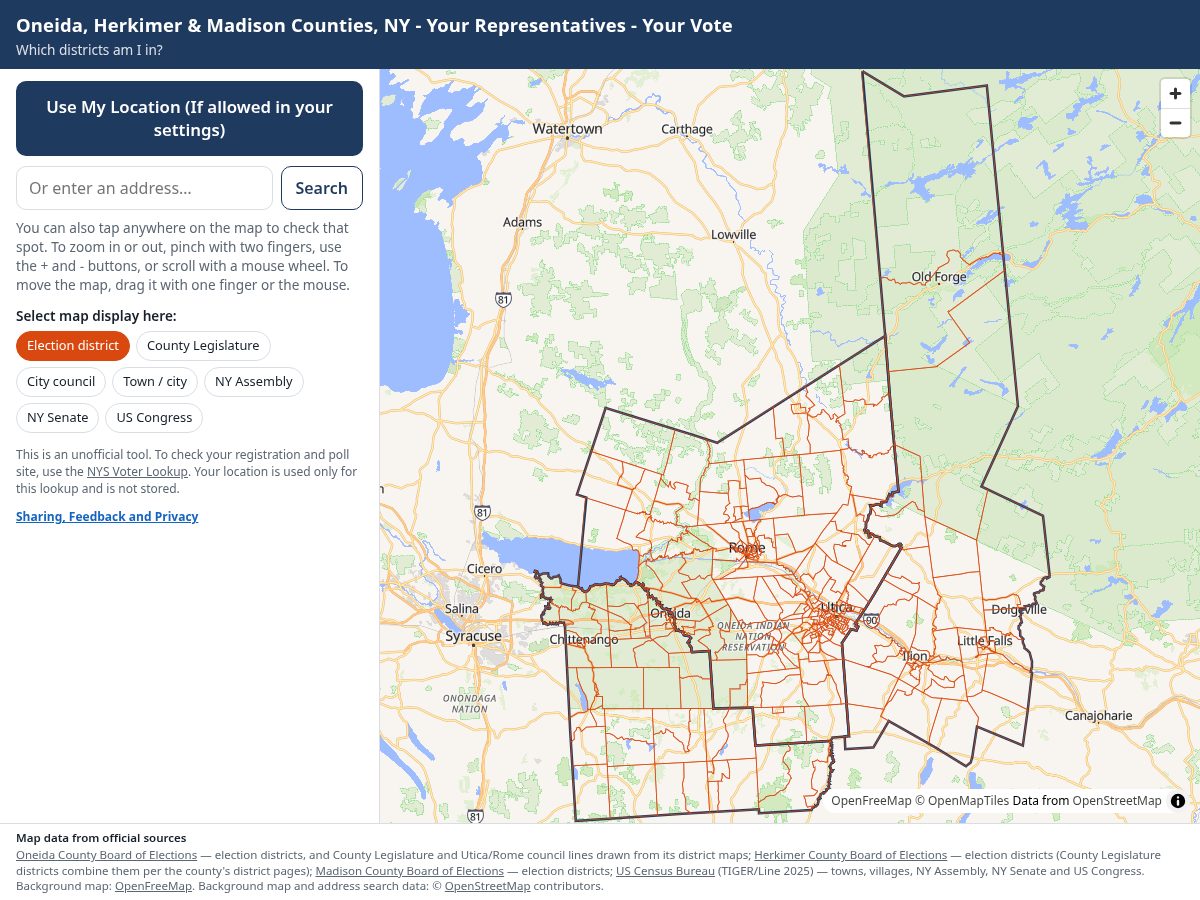
Task: Click Old Forge on the map
Action: click(x=939, y=277)
